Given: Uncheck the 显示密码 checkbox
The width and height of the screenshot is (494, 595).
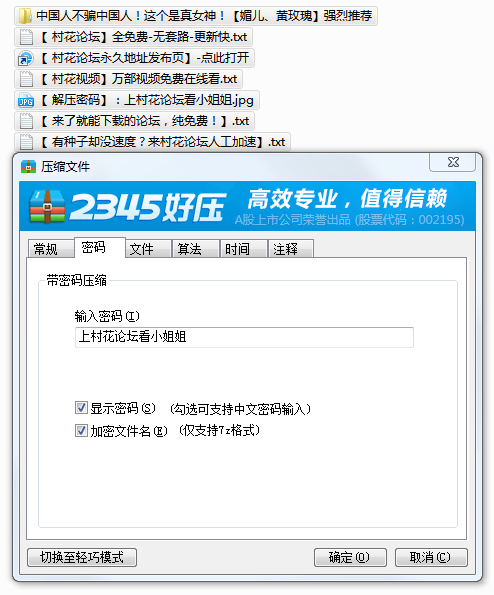Looking at the screenshot, I should 81,408.
